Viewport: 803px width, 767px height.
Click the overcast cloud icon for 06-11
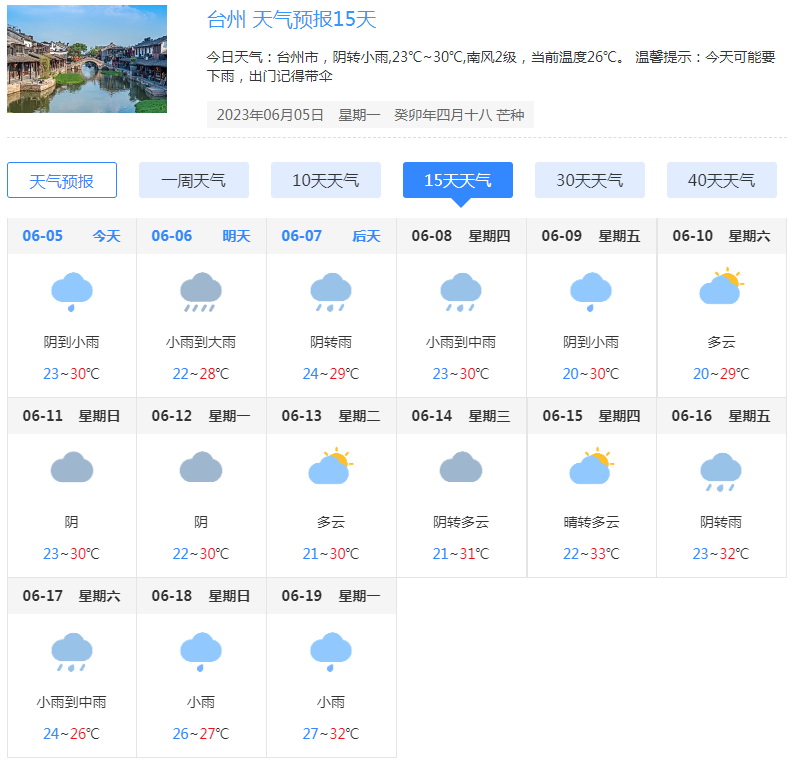72,468
